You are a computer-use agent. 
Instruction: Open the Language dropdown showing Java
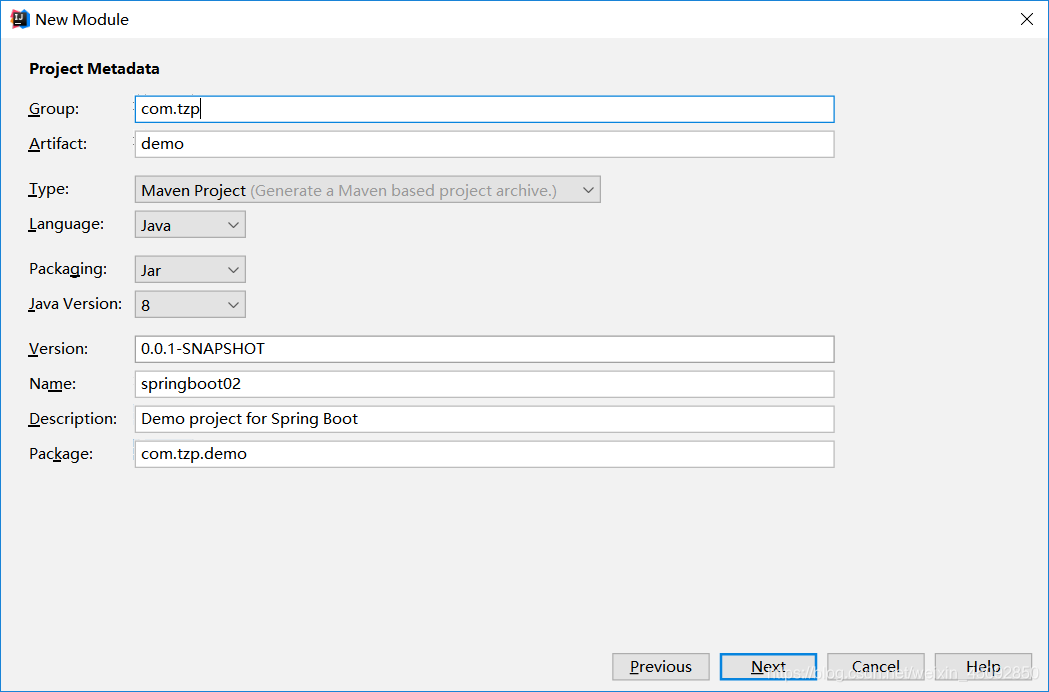pos(190,225)
